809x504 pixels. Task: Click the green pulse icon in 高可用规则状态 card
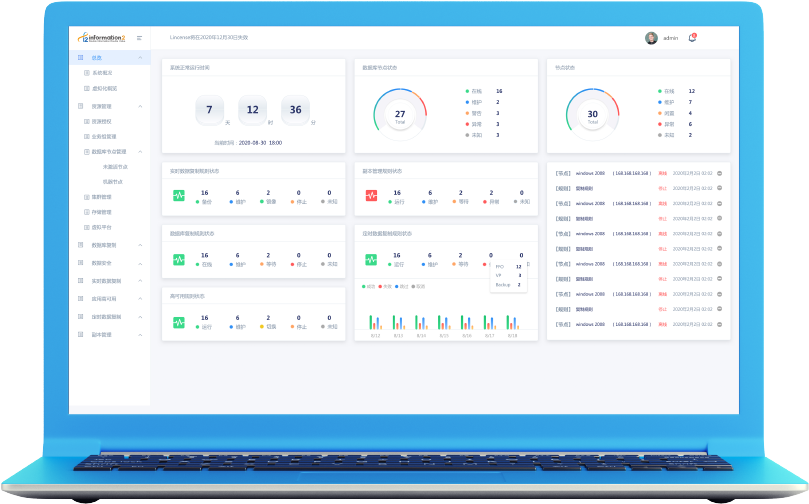click(179, 323)
